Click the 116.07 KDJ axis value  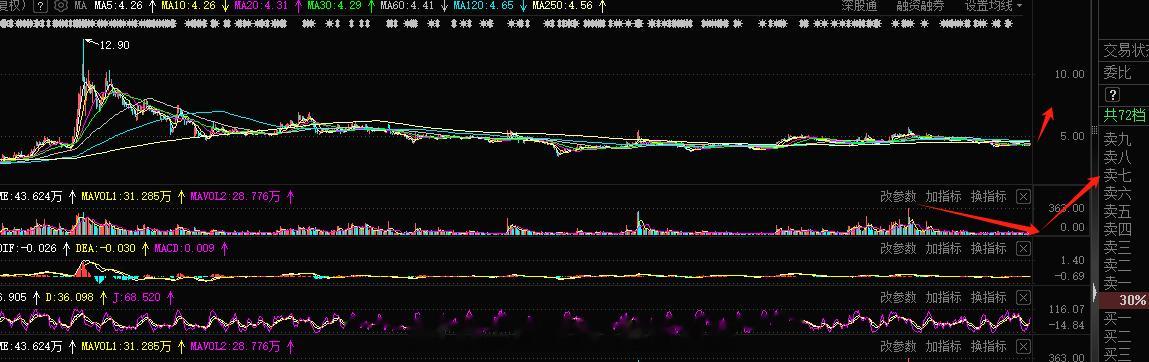pyautogui.click(x=1068, y=310)
